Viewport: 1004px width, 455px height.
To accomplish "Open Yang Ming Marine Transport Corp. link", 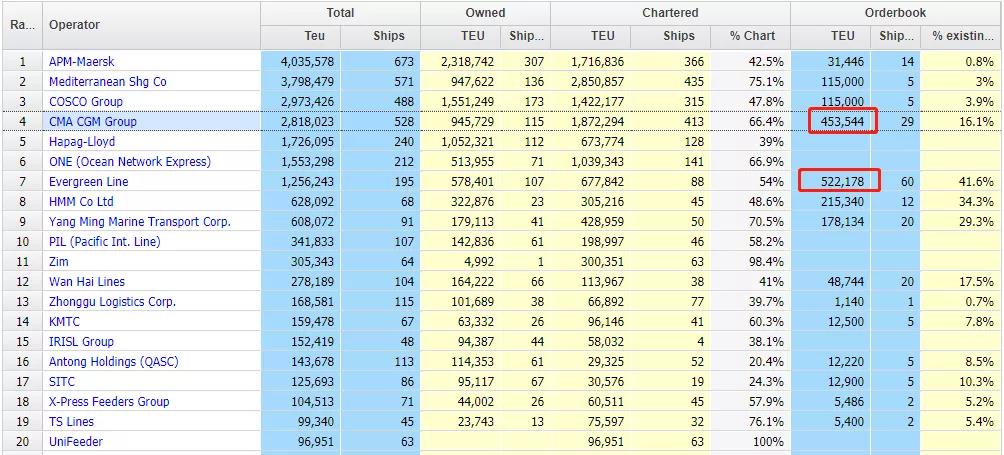I will [x=140, y=221].
